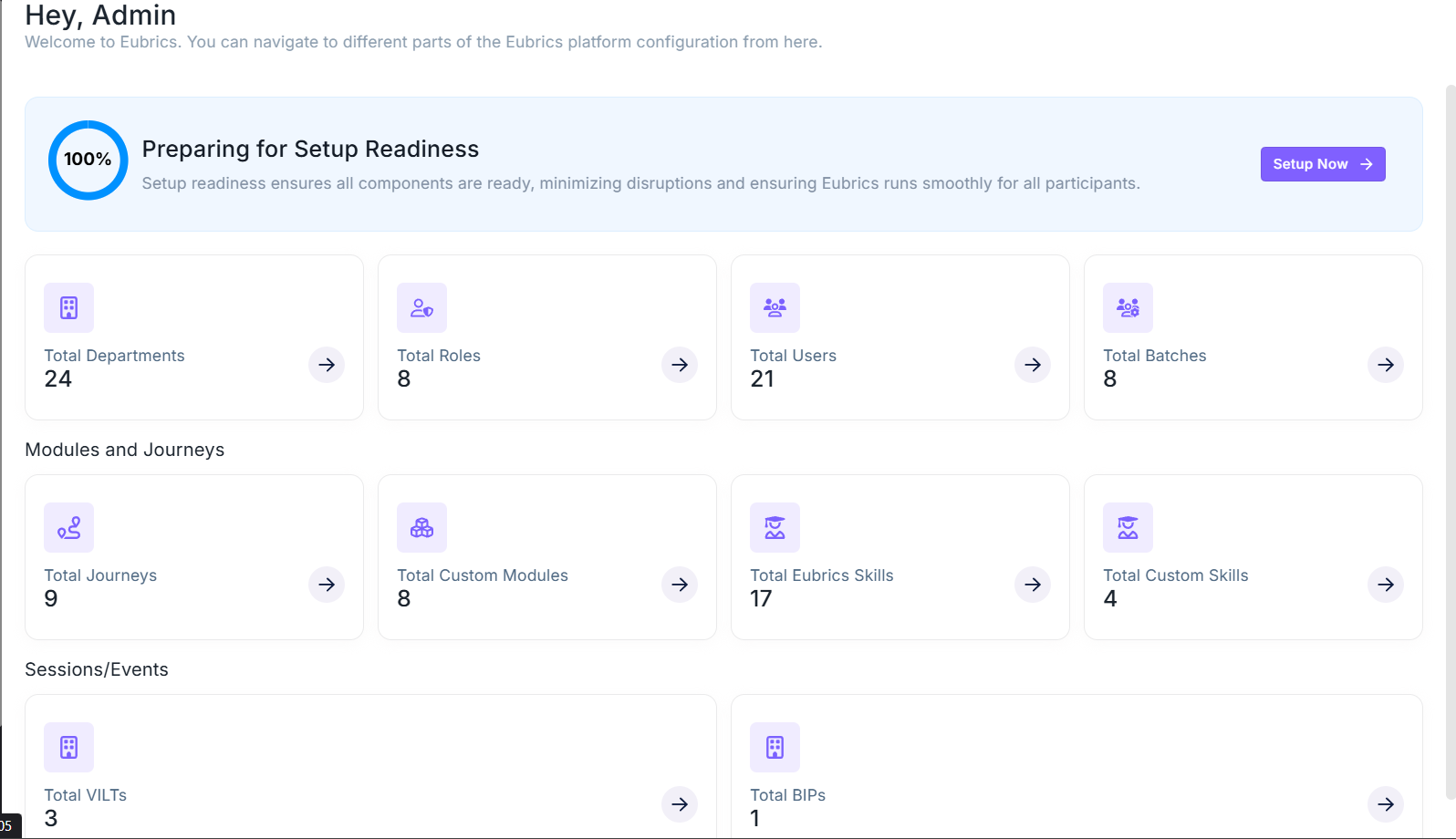This screenshot has height=839, width=1456.
Task: Click the Total Journeys route icon
Action: click(68, 528)
